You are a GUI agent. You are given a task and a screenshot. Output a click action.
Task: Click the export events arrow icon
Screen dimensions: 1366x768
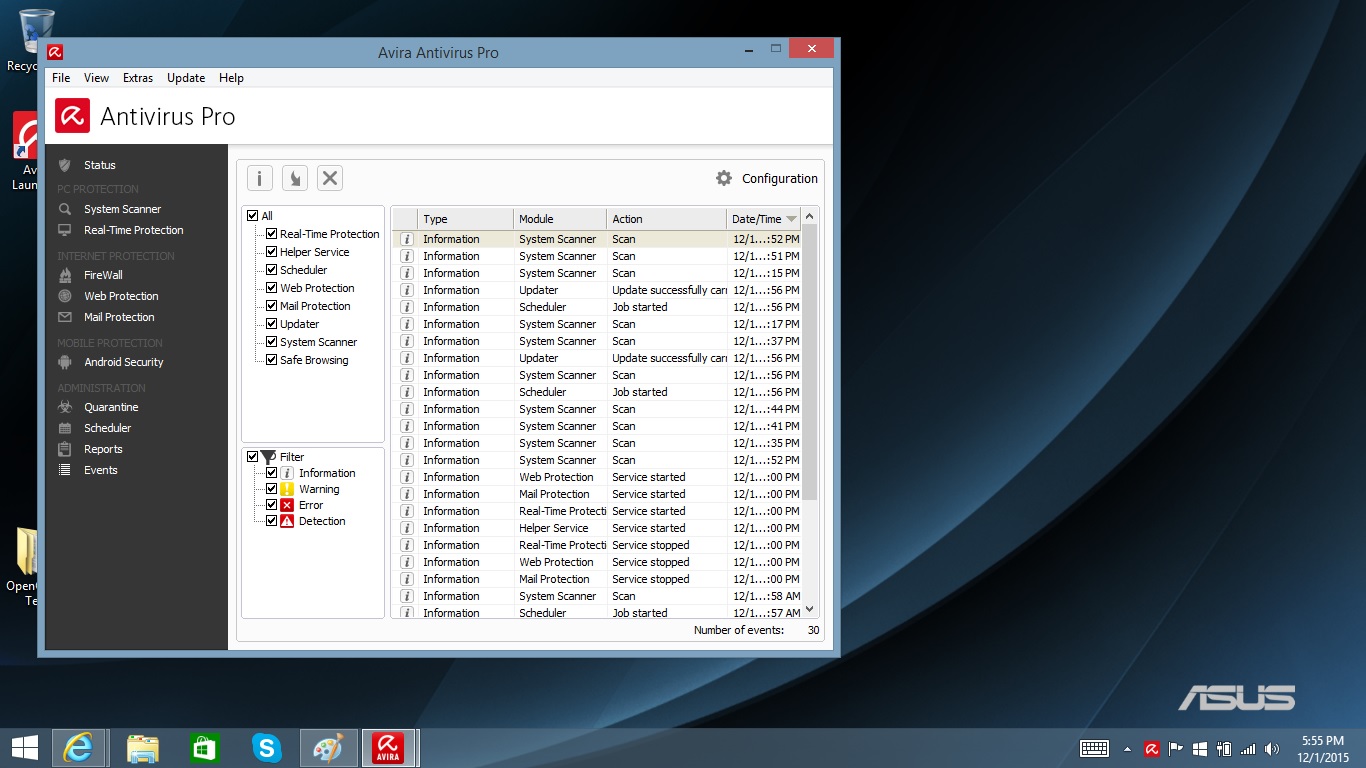(294, 178)
